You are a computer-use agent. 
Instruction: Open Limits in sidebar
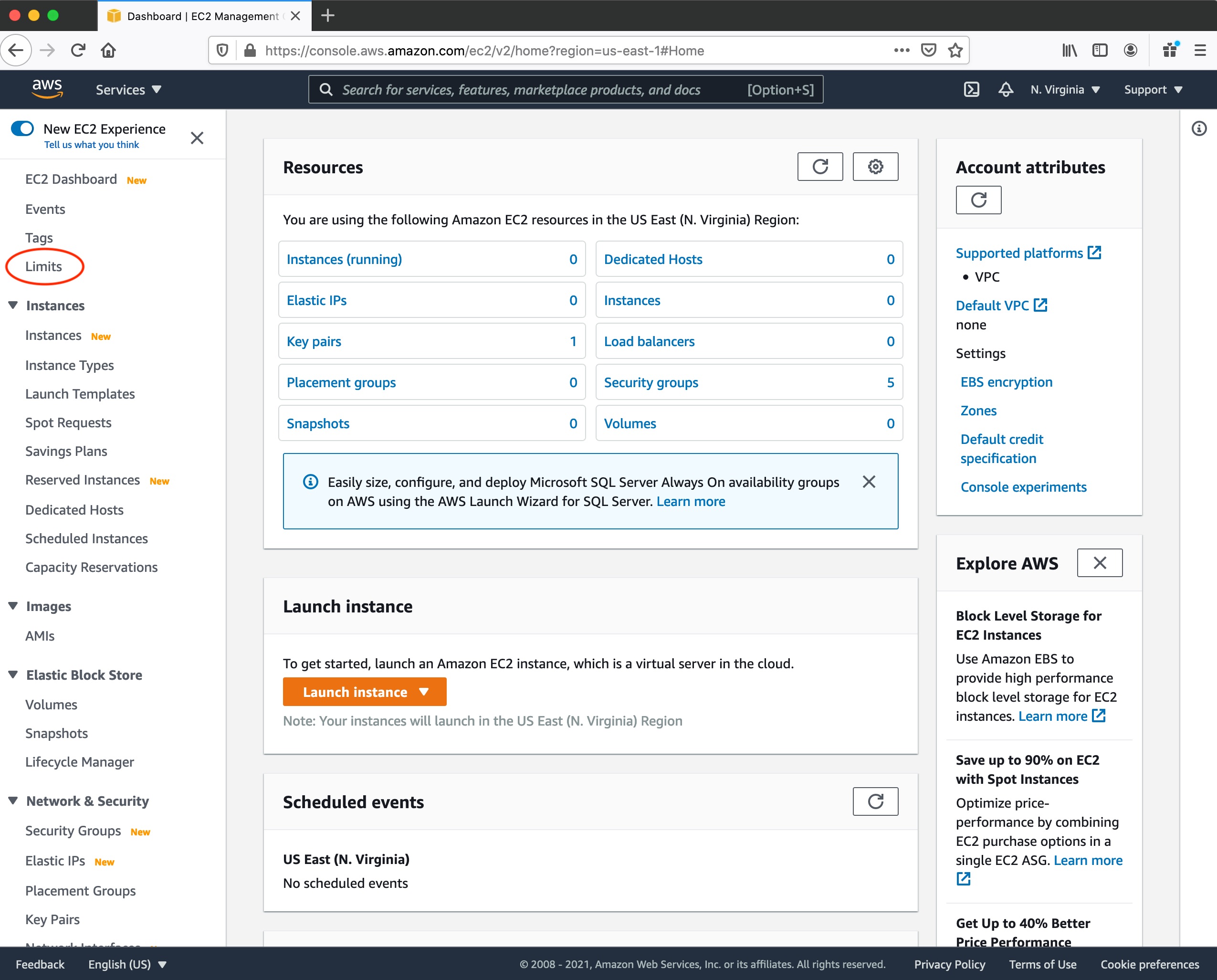tap(43, 266)
